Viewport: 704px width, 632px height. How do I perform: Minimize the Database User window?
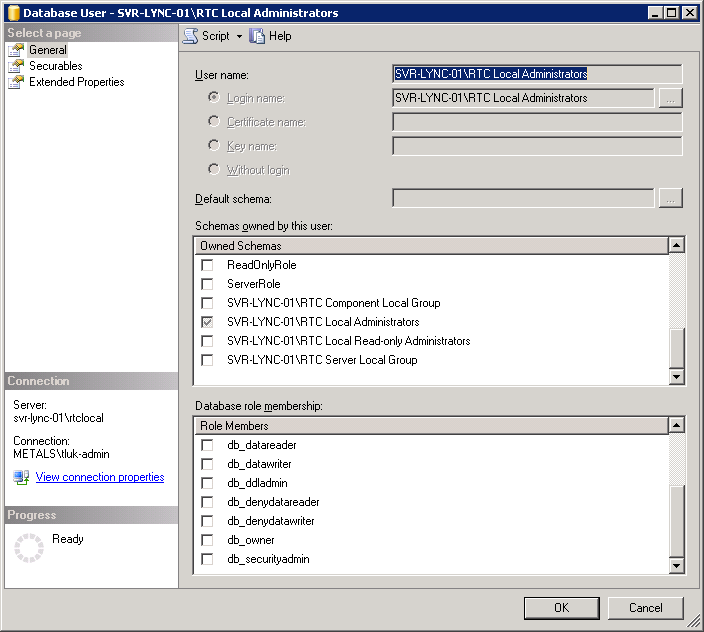point(655,13)
